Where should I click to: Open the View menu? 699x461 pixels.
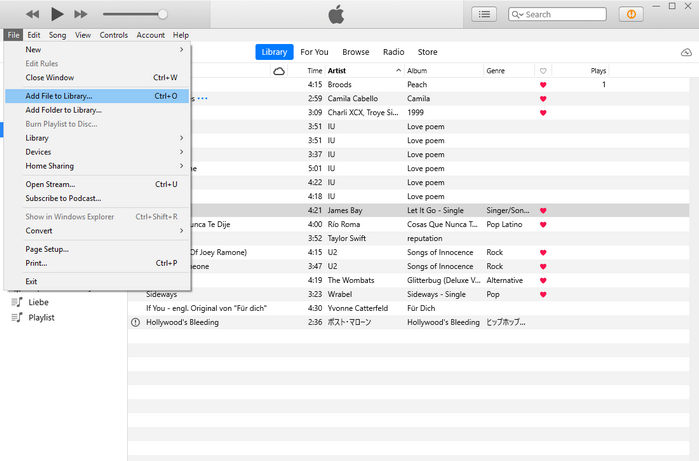point(83,35)
